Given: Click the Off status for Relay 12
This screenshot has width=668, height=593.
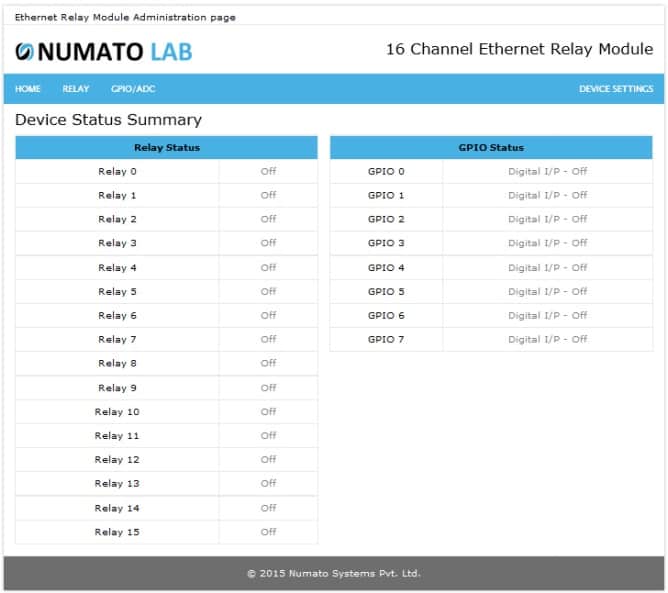Looking at the screenshot, I should (x=268, y=460).
